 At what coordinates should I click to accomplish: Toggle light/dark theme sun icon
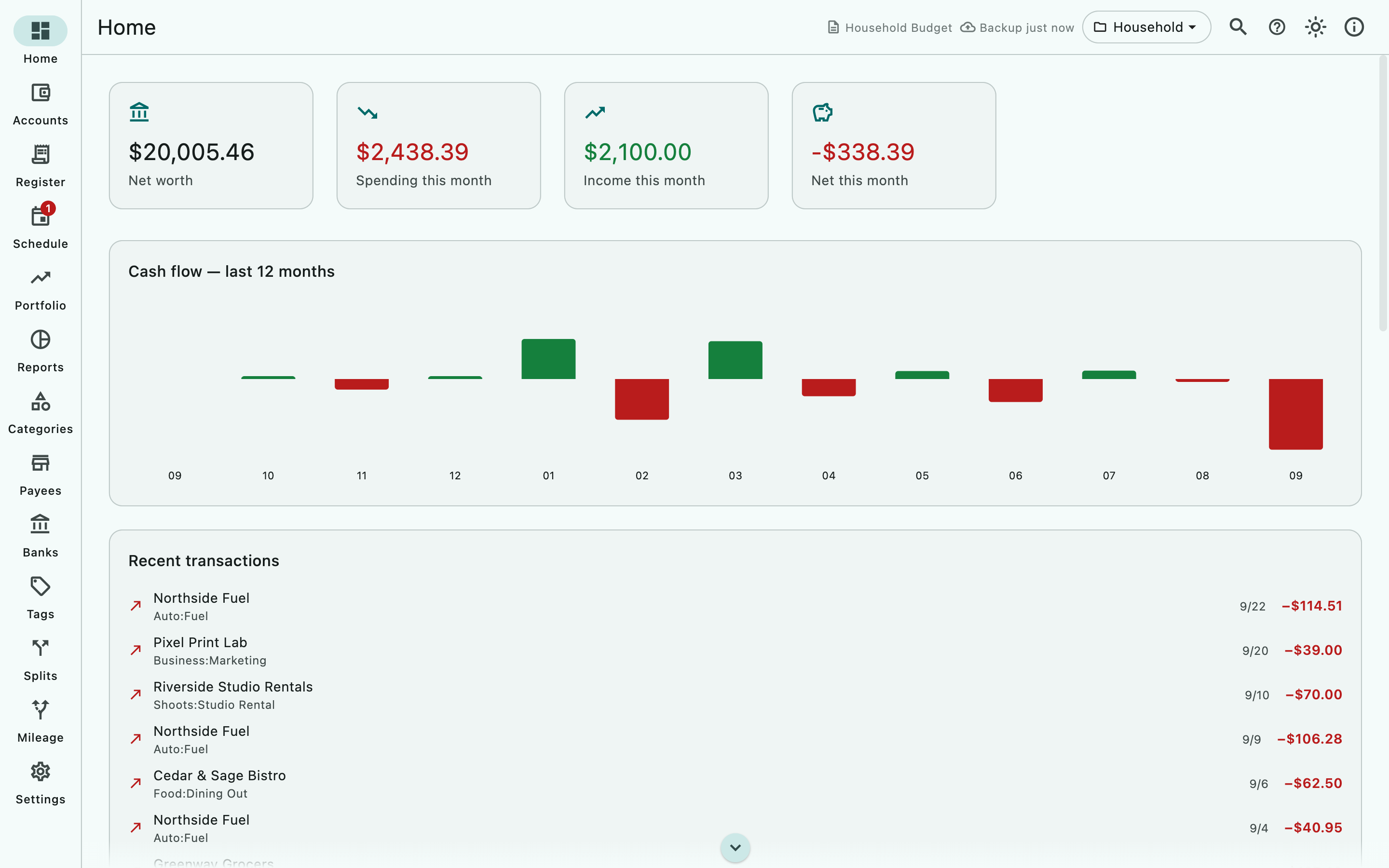[x=1315, y=27]
